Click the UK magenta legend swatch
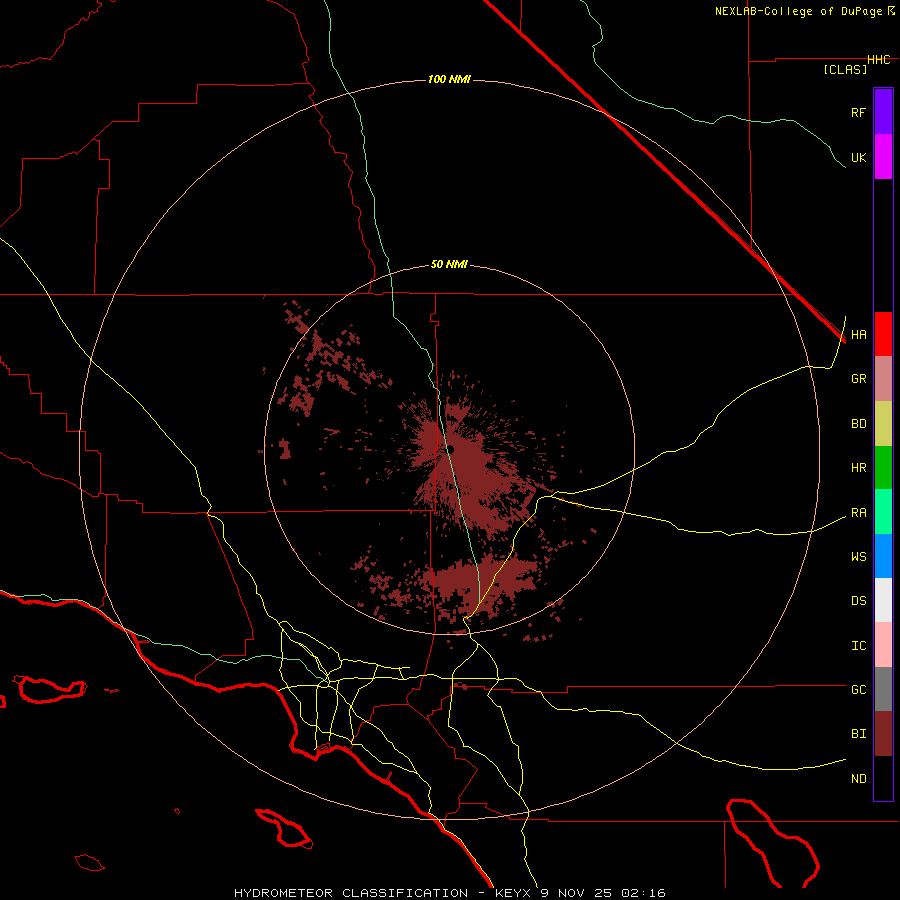 (883, 157)
